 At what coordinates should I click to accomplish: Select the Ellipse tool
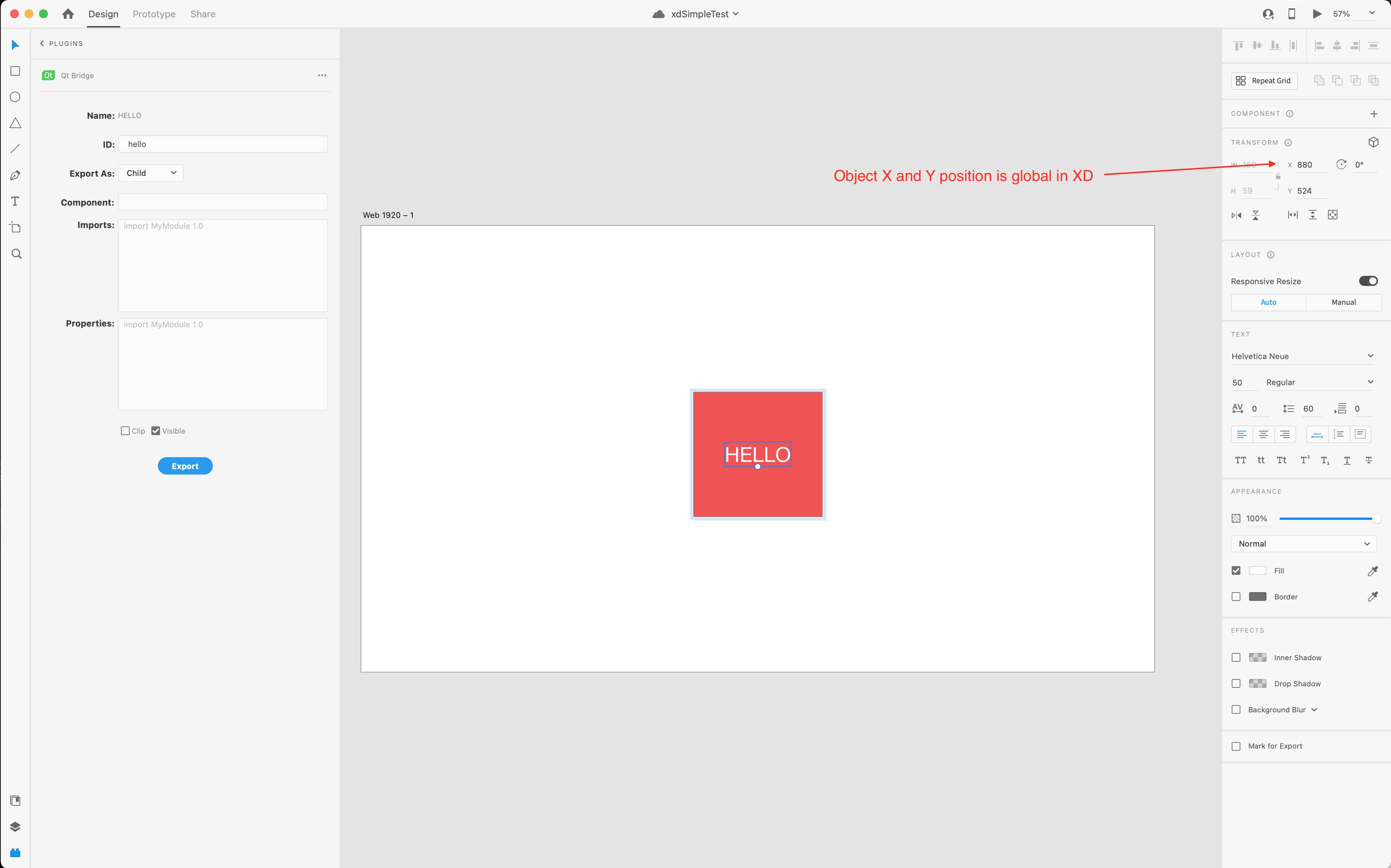(16, 97)
